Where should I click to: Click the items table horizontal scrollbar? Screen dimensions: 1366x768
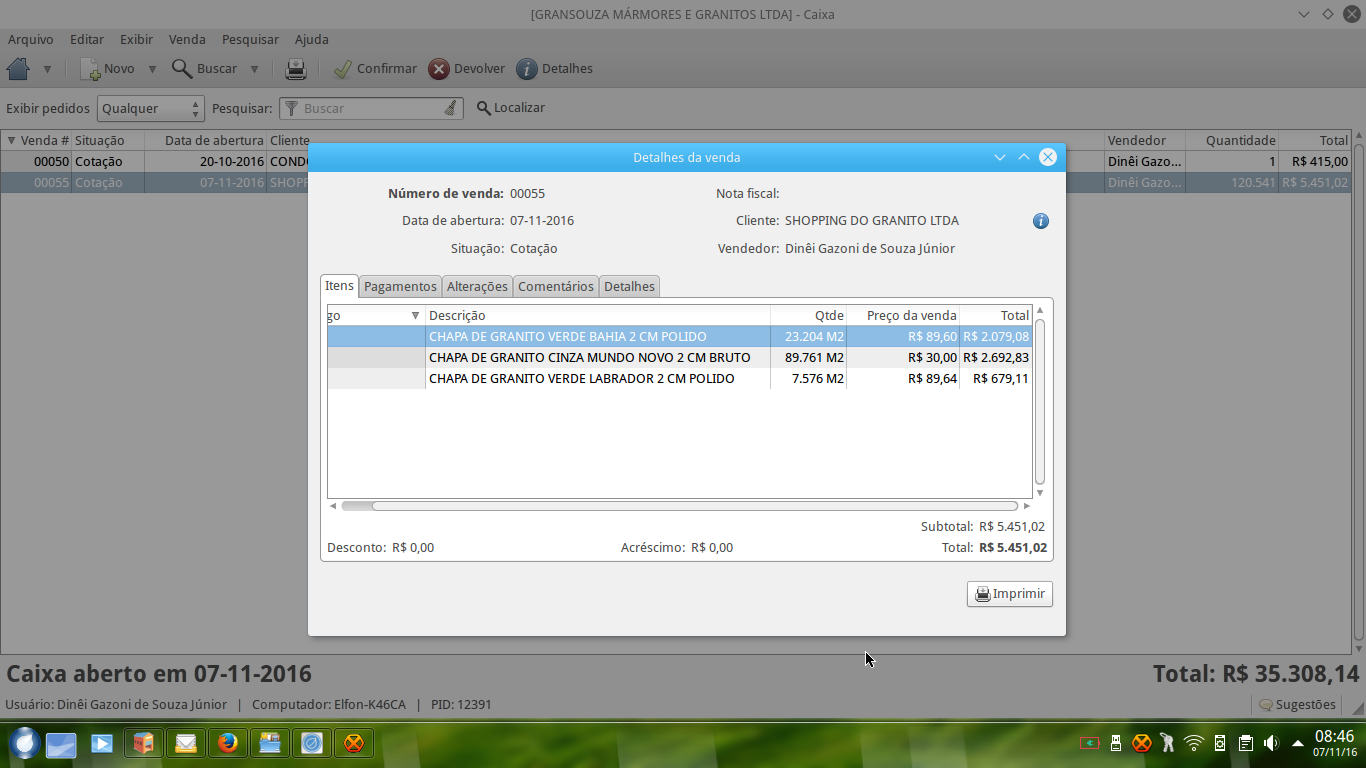click(679, 506)
